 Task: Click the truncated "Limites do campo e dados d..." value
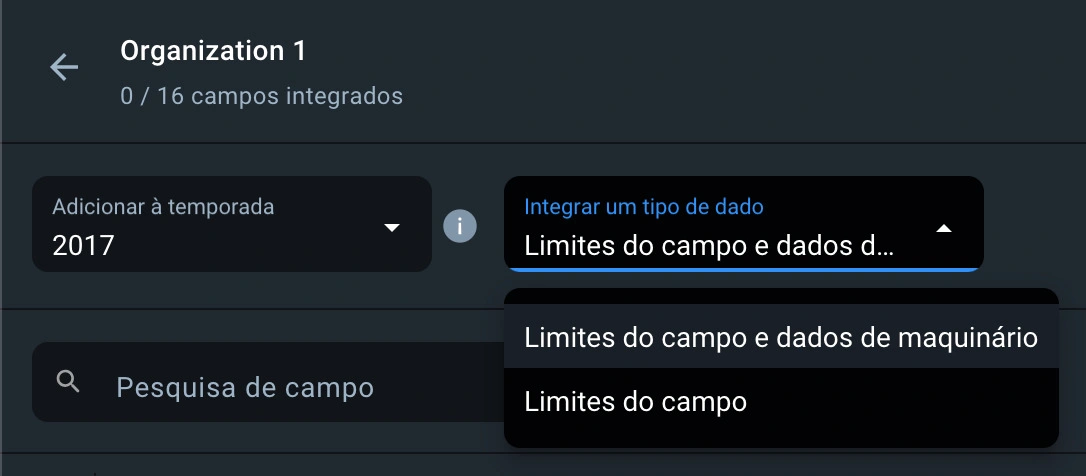[708, 245]
